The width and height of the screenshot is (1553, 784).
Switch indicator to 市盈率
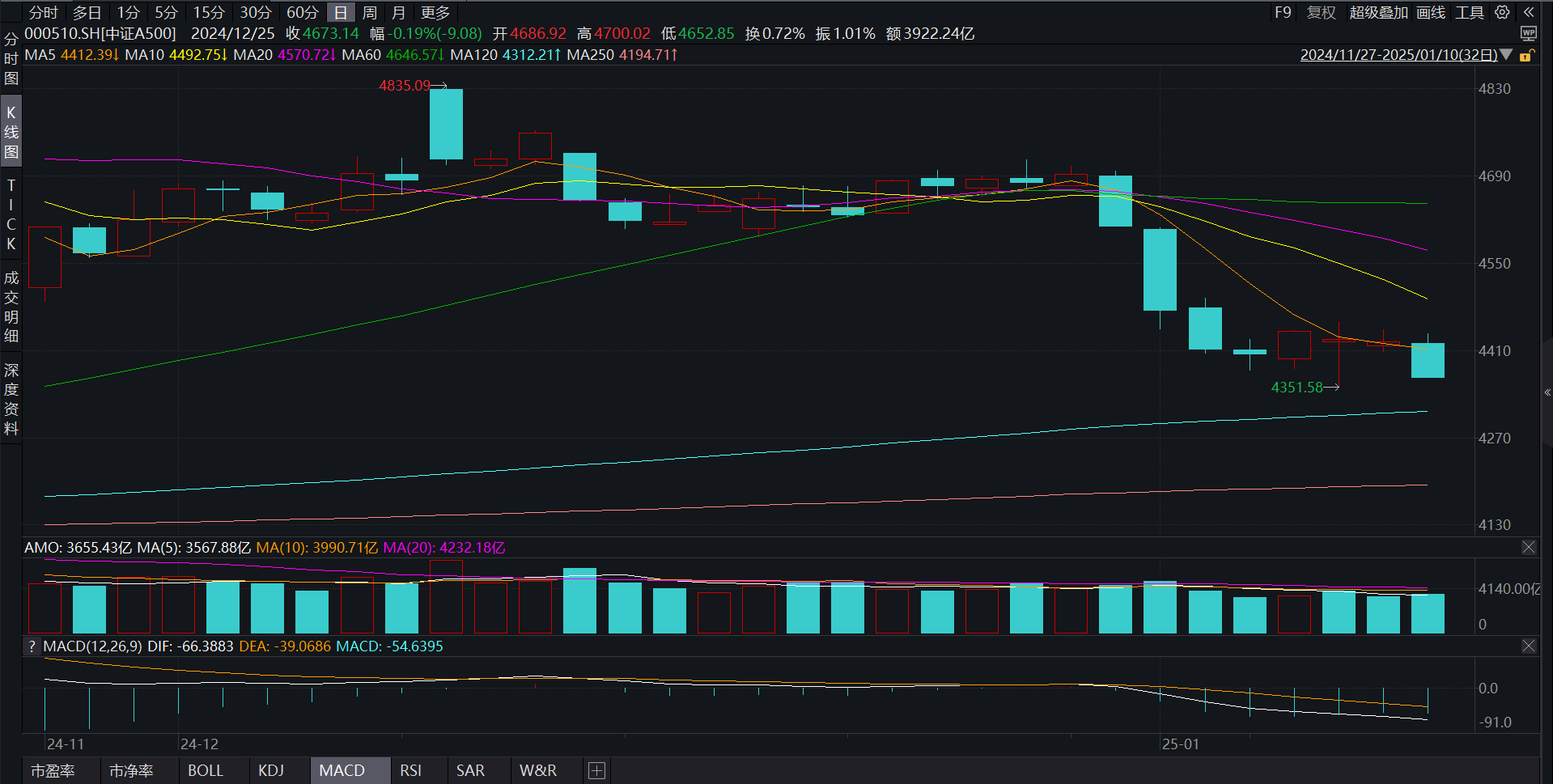(53, 771)
